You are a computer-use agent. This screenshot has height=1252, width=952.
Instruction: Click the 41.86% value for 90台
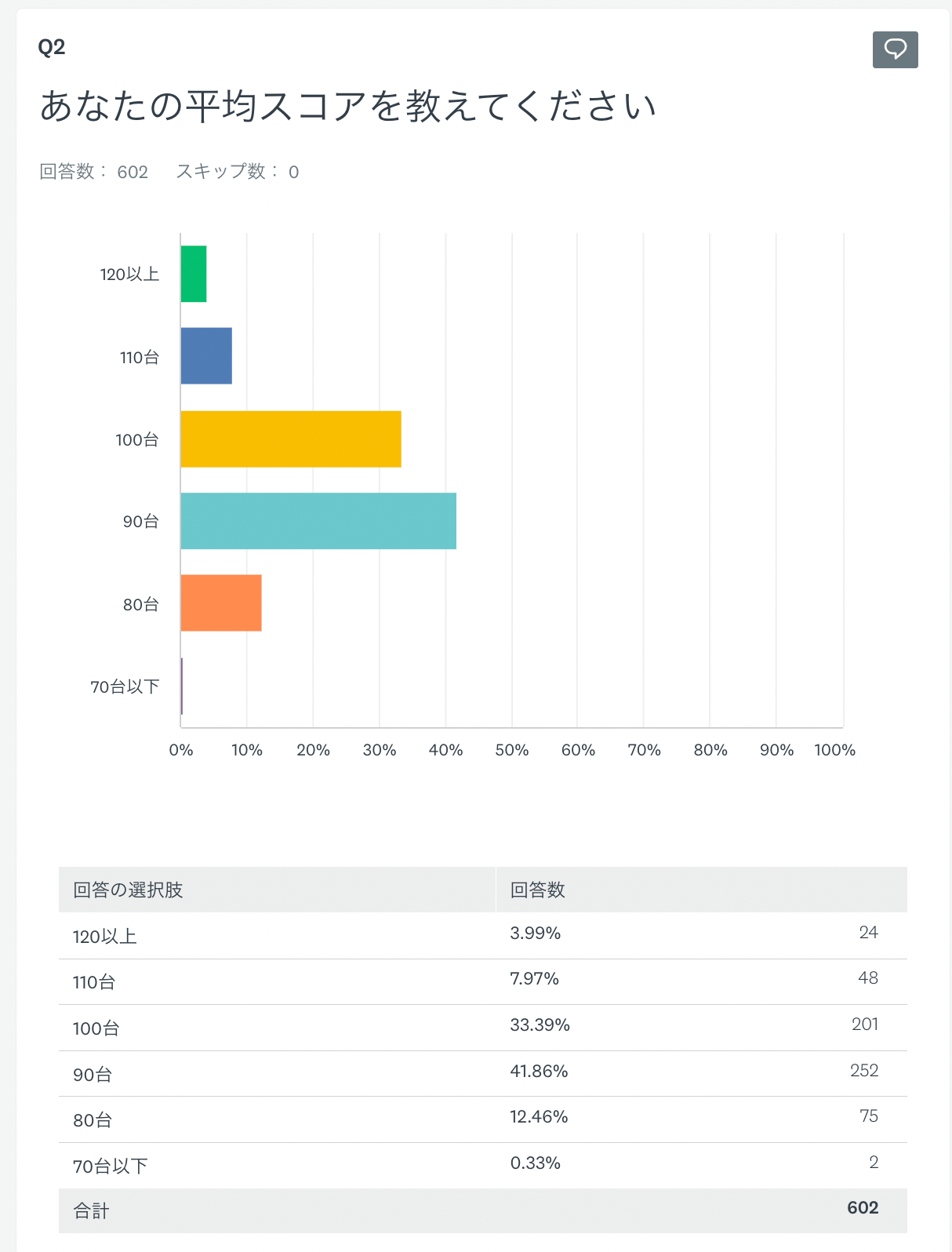coord(539,1071)
